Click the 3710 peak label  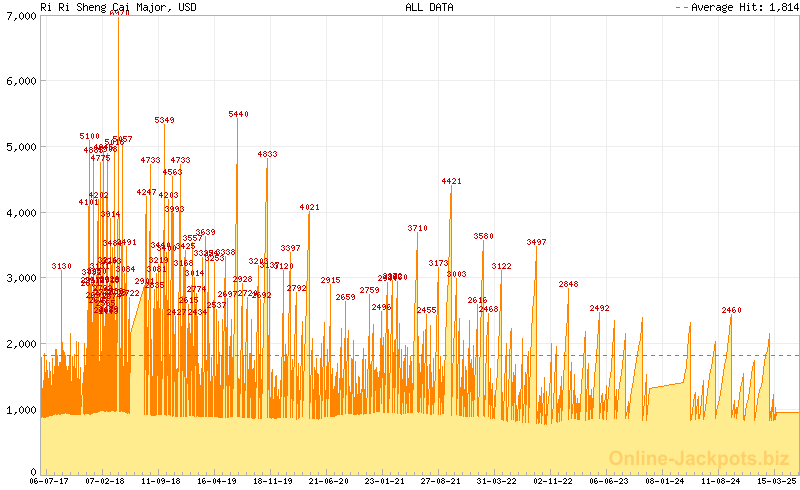[x=417, y=229]
